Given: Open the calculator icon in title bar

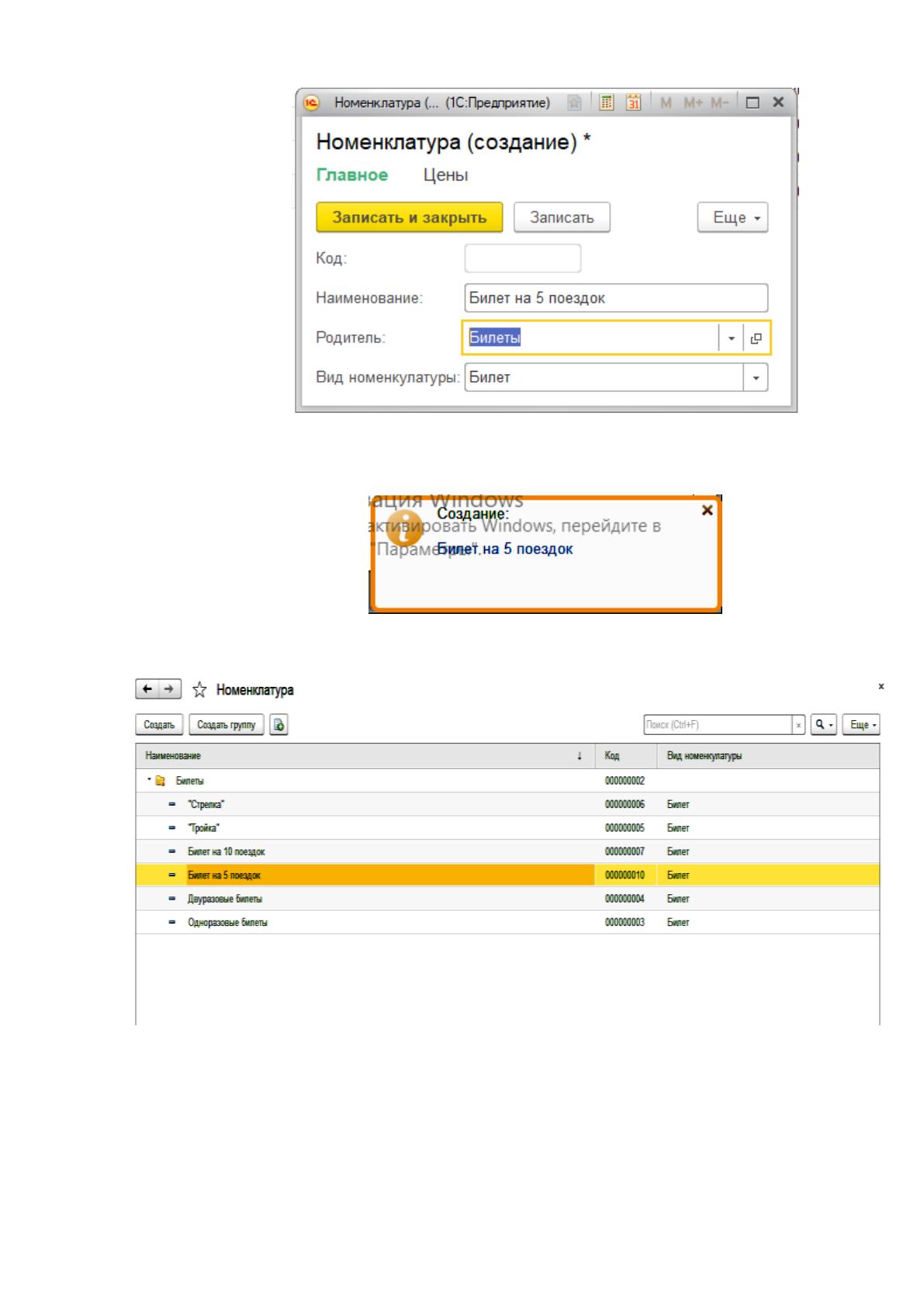Looking at the screenshot, I should [607, 102].
